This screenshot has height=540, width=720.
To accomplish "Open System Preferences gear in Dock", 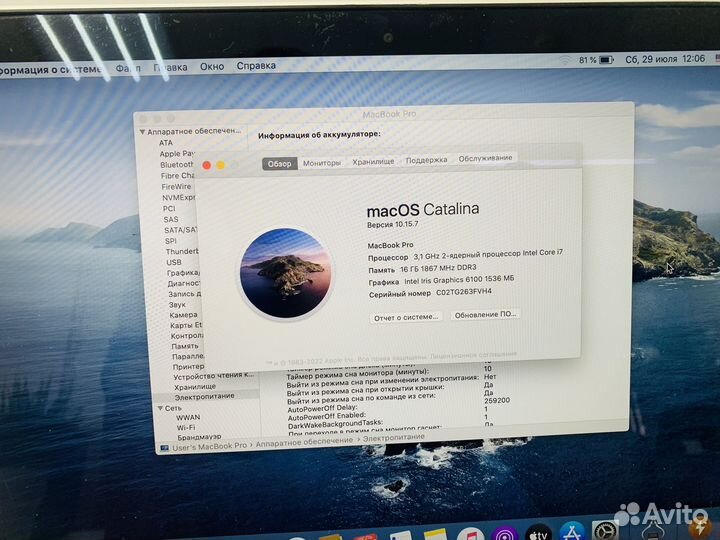I will 605,531.
